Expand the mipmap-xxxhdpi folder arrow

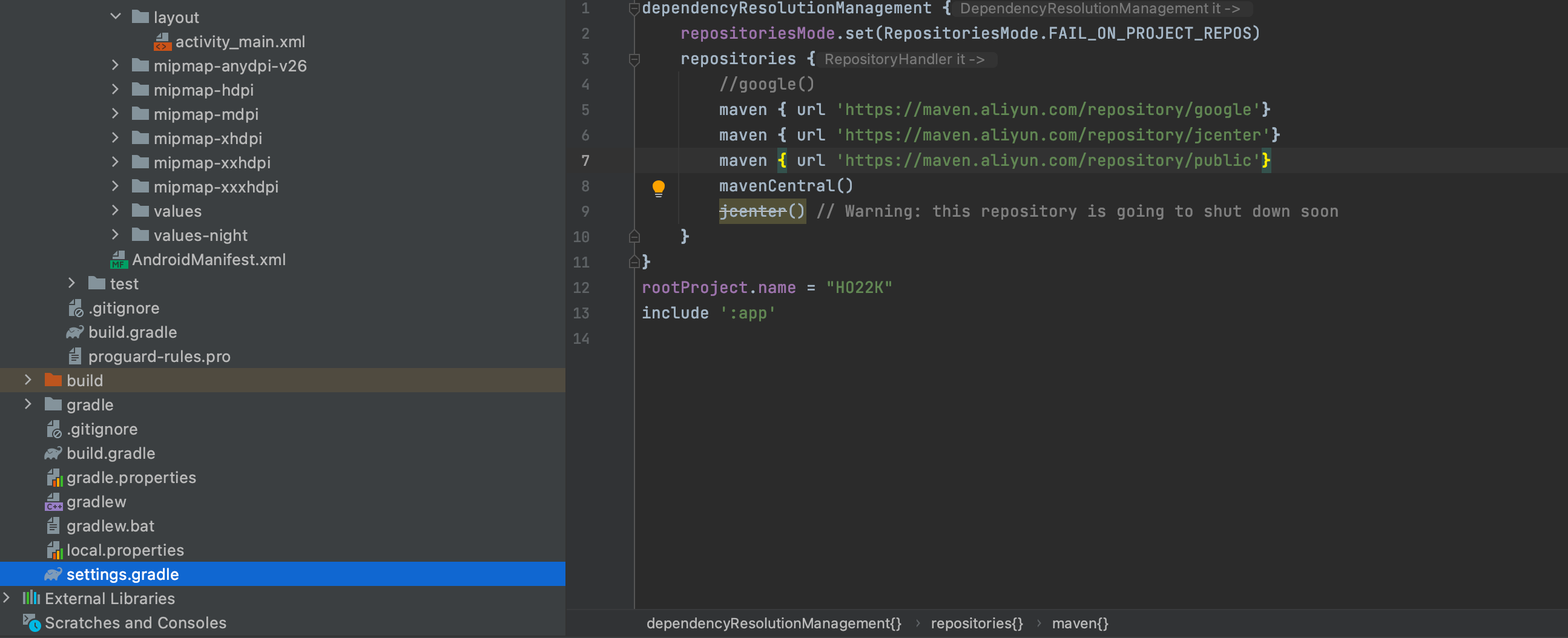pos(116,186)
